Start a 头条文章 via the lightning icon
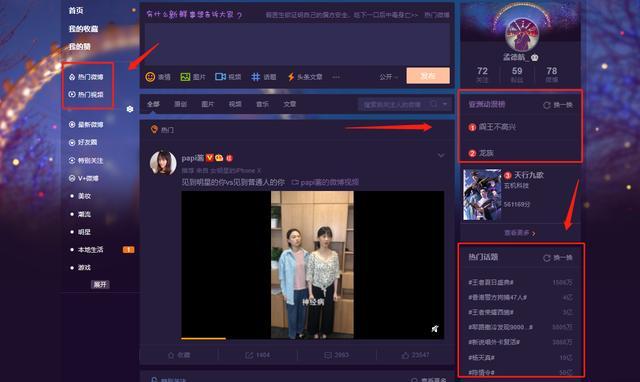This screenshot has width=640, height=382. 291,77
